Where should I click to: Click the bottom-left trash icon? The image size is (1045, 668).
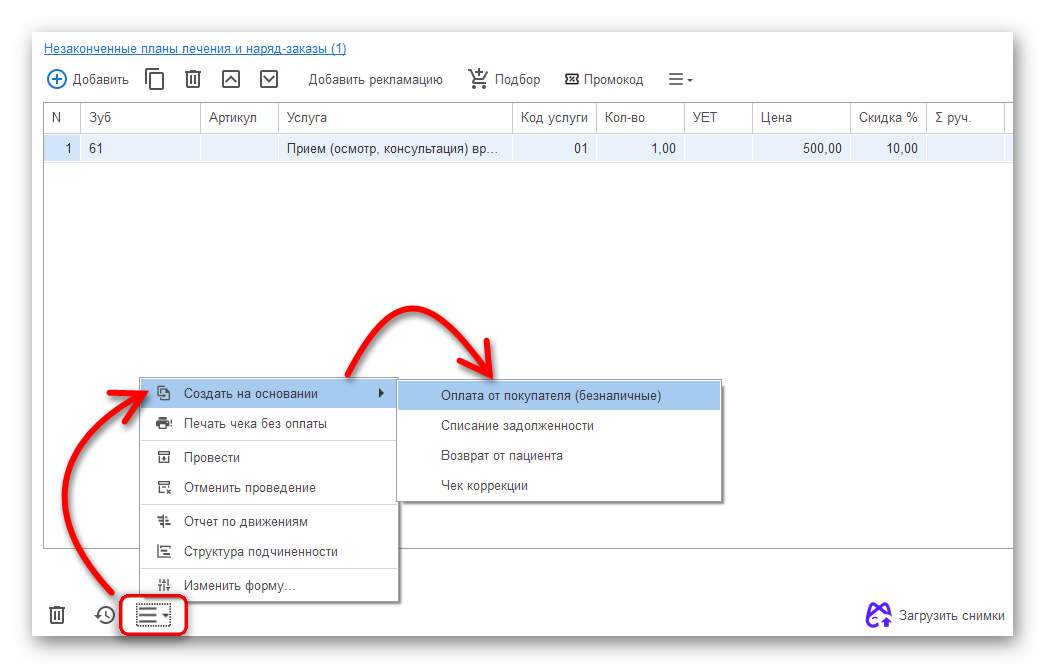click(x=57, y=615)
